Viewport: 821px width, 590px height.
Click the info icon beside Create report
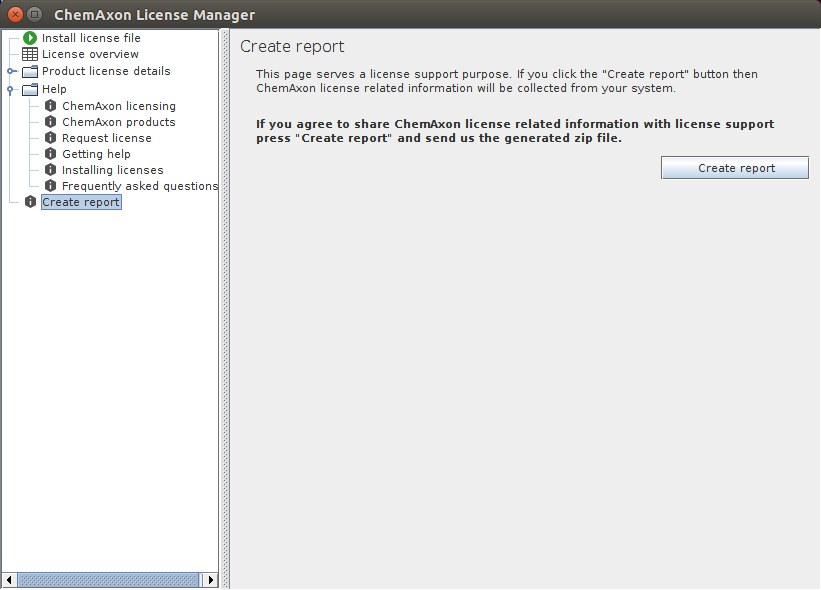[29, 201]
